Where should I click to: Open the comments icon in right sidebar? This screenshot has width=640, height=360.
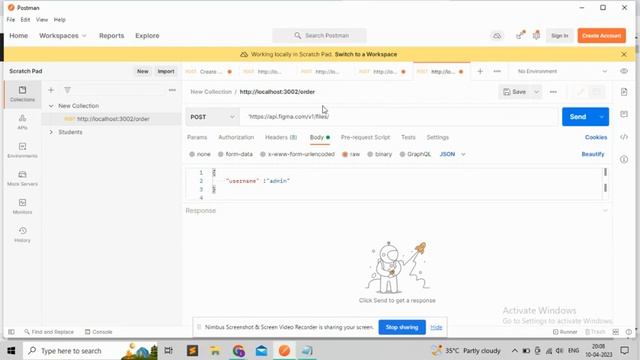click(624, 114)
